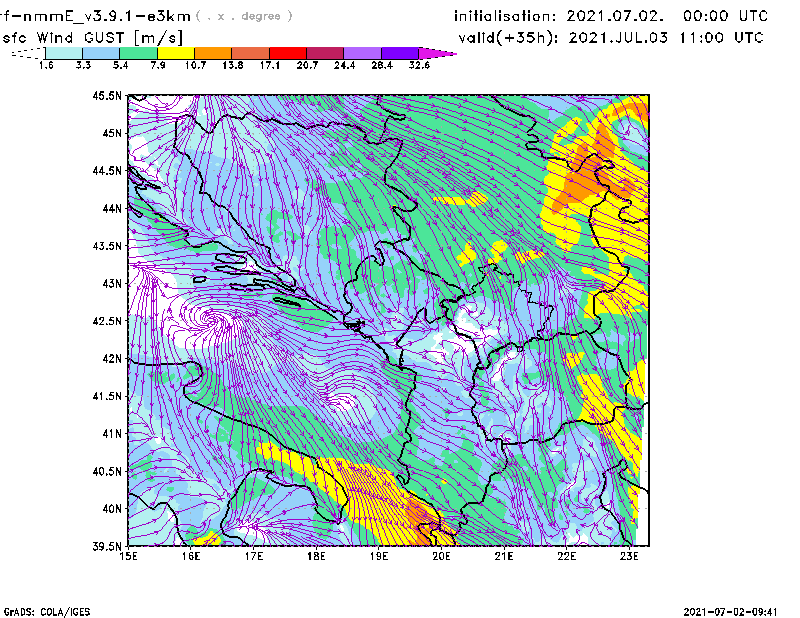
Task: Click the 41N latitude label
Action: click(x=112, y=433)
